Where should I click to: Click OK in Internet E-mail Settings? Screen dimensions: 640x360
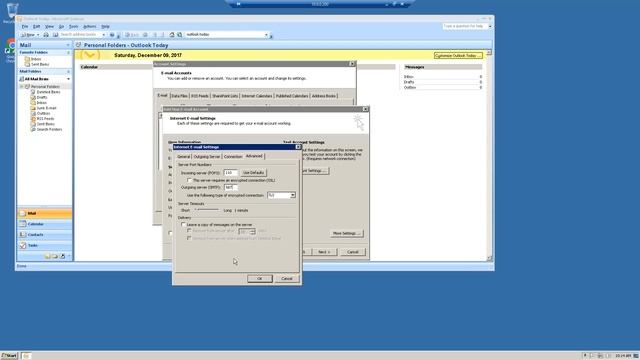point(260,279)
